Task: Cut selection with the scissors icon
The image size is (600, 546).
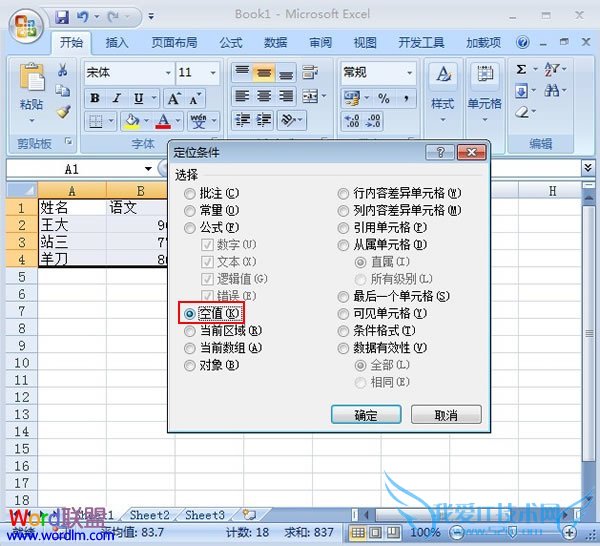Action: tap(62, 70)
